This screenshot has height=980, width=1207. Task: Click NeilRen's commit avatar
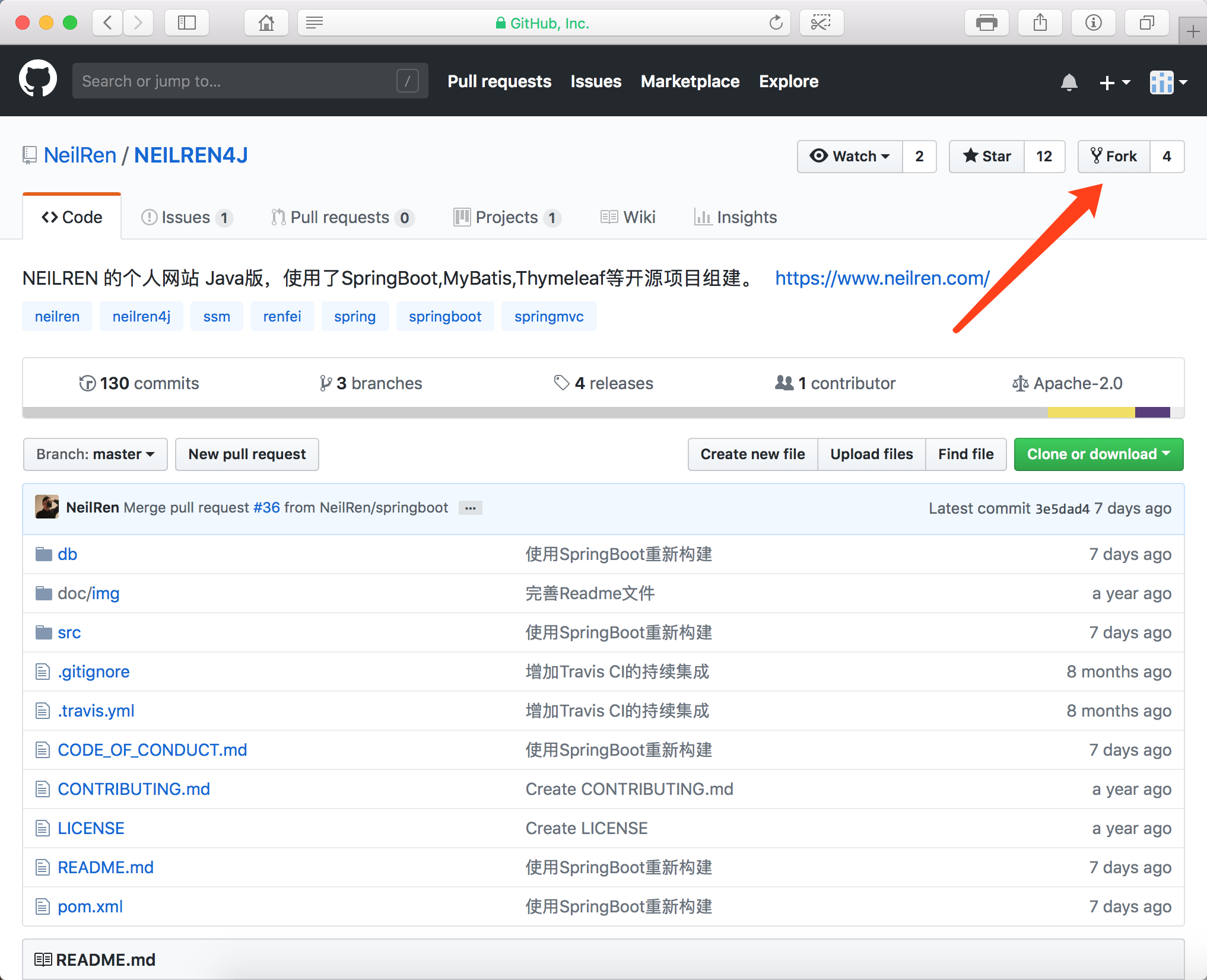pos(47,507)
